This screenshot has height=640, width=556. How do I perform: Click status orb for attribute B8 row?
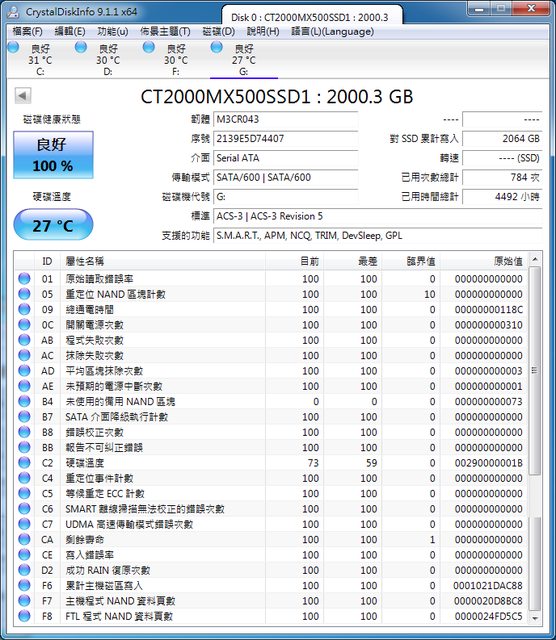[24, 432]
